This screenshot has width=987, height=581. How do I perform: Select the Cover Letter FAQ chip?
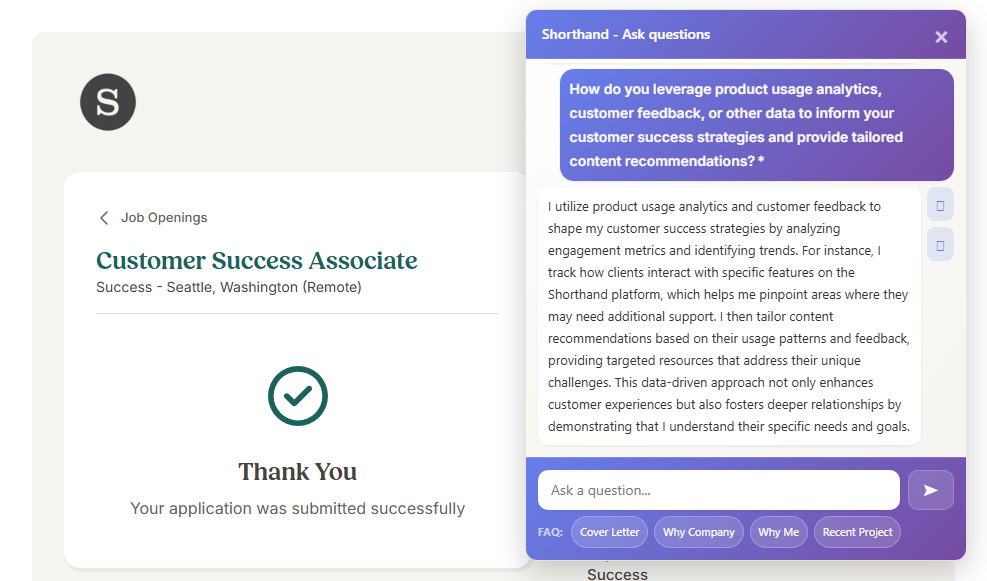click(609, 532)
